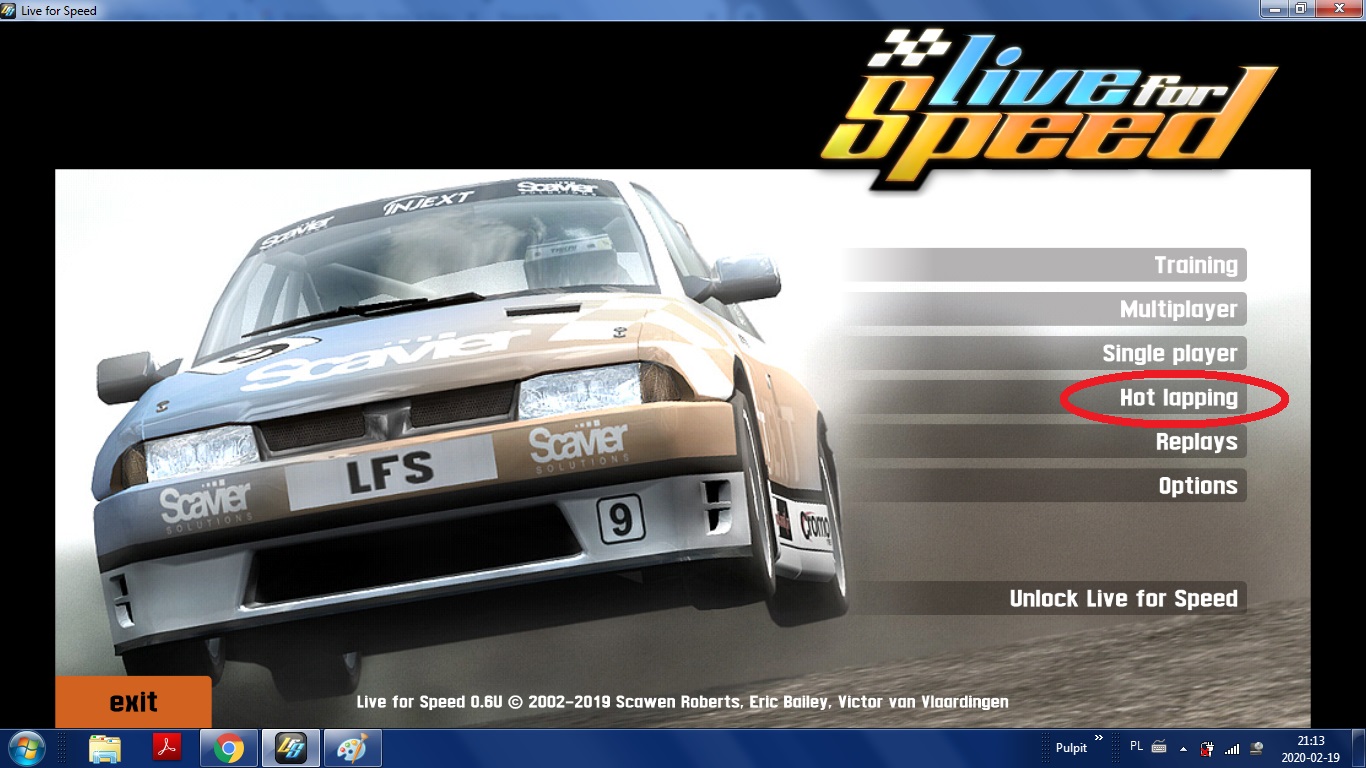Image resolution: width=1366 pixels, height=768 pixels.
Task: Open the clock showing 21:13
Action: point(1311,749)
